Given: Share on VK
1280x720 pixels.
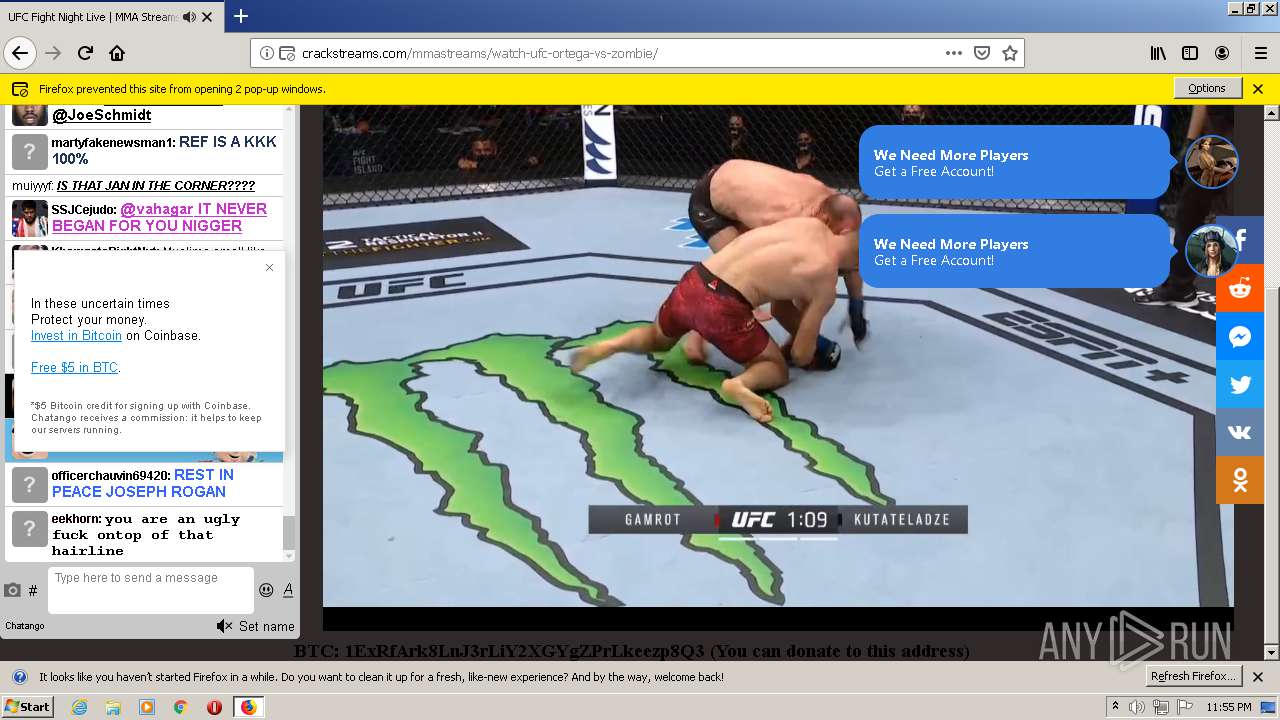Looking at the screenshot, I should point(1240,433).
